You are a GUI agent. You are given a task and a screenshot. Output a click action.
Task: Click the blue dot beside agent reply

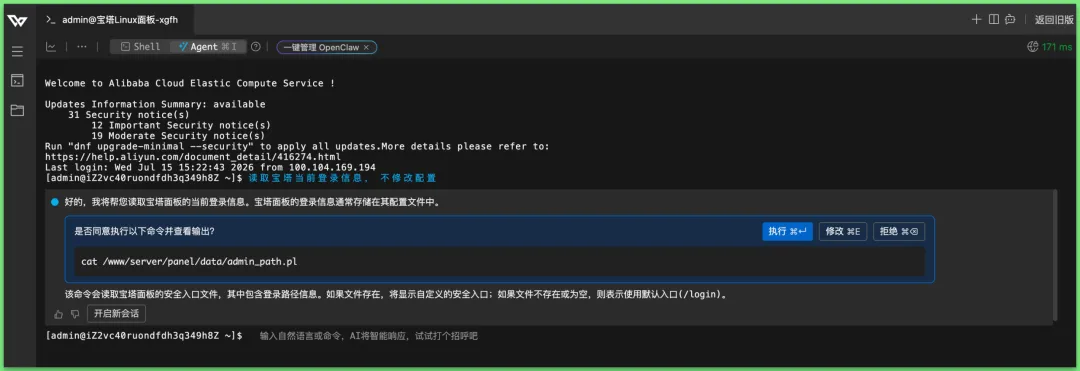coord(54,202)
